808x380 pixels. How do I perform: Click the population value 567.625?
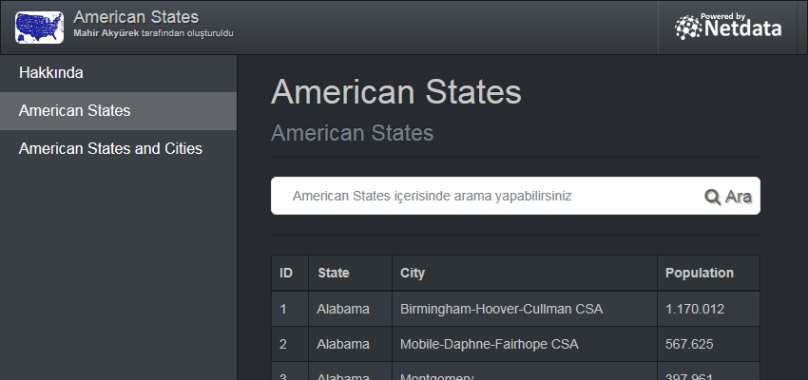coord(689,344)
